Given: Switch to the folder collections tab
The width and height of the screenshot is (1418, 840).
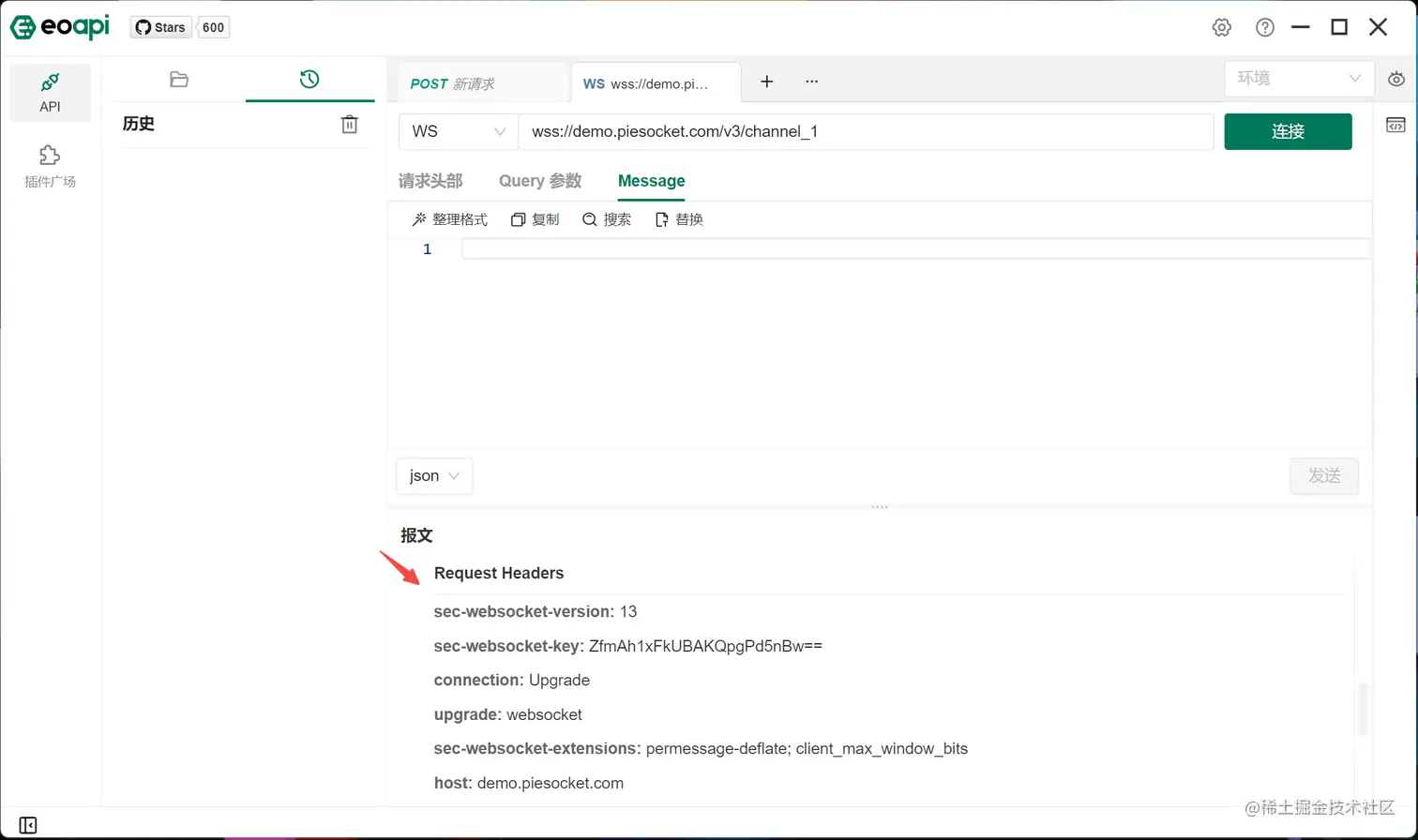Looking at the screenshot, I should 179,80.
